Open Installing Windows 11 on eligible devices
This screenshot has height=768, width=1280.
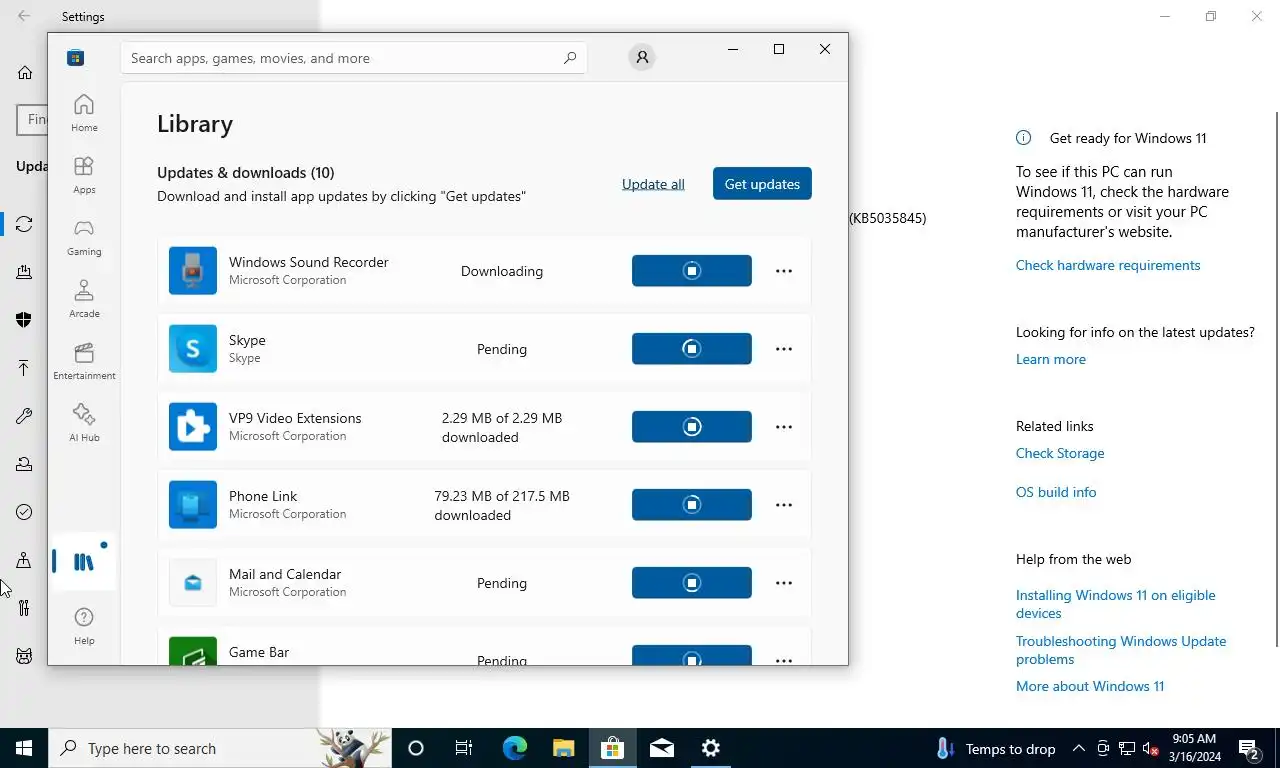(x=1116, y=604)
